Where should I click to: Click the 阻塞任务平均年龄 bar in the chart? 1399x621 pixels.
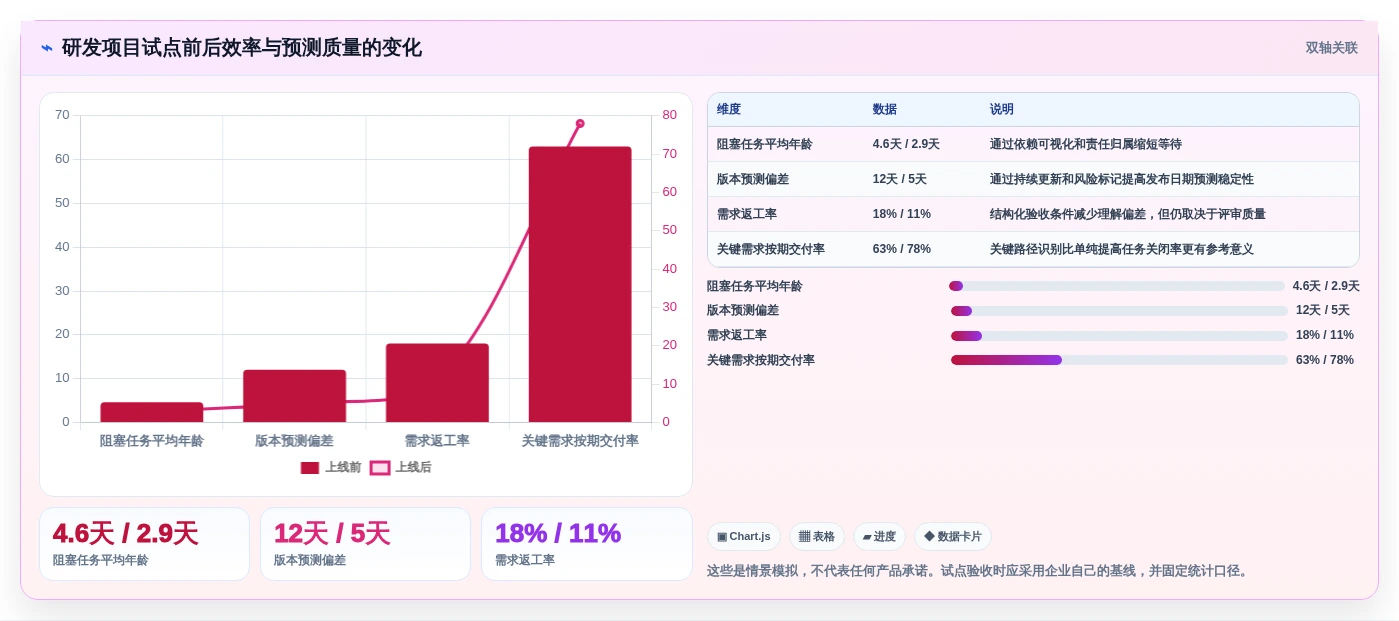point(152,412)
